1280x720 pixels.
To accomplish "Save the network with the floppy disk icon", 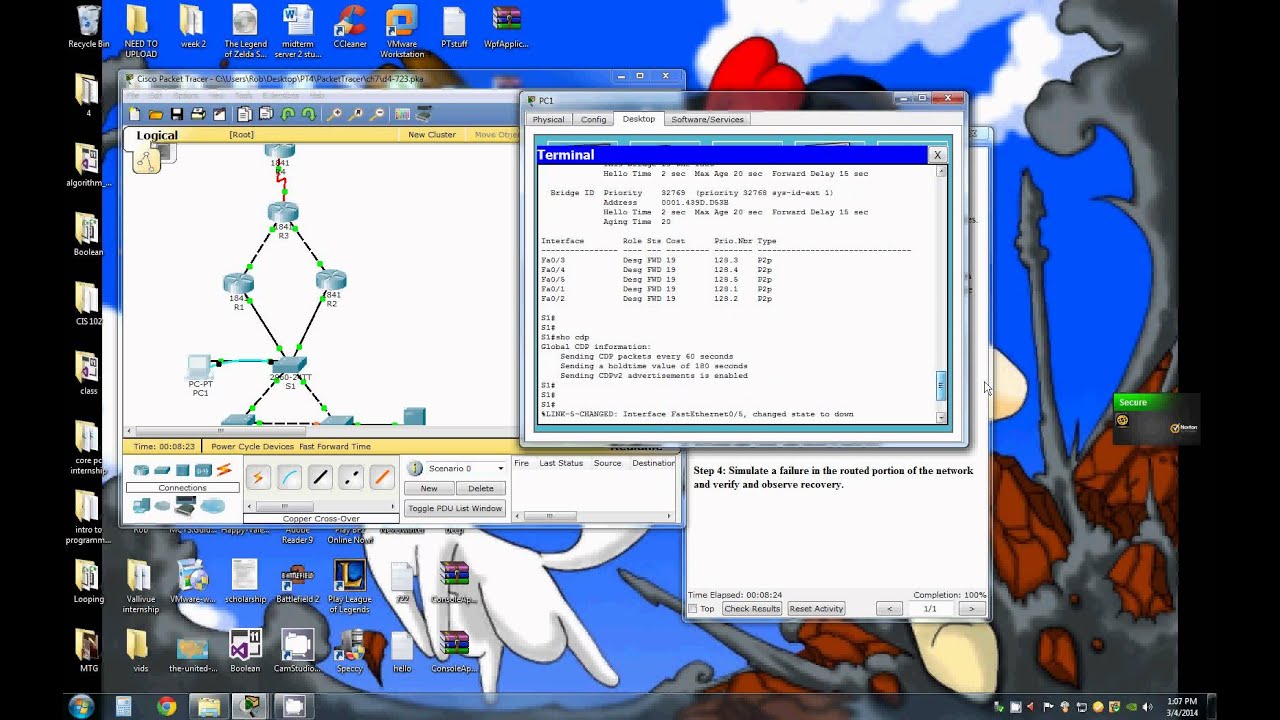I will [x=177, y=114].
